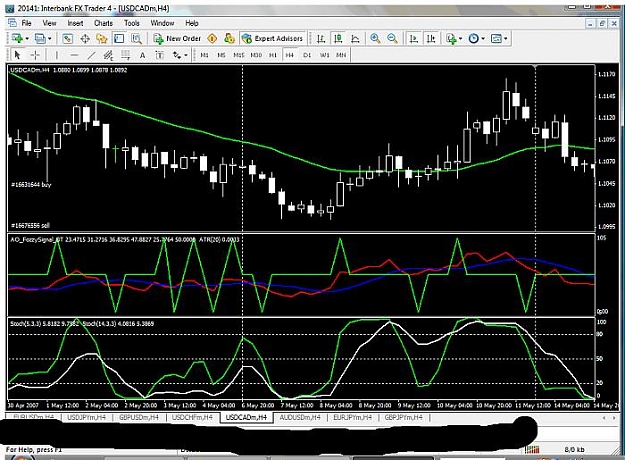Switch to GBPUSDm,H4 chart tab
The height and width of the screenshot is (460, 625).
coord(139,417)
